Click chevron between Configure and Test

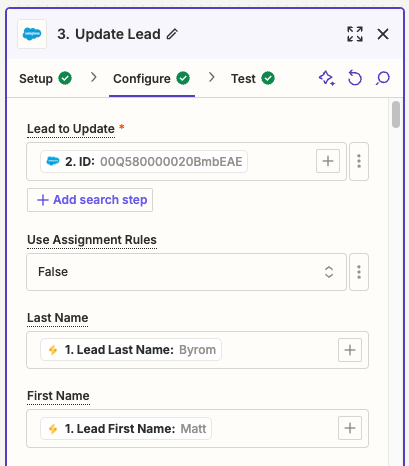[211, 78]
